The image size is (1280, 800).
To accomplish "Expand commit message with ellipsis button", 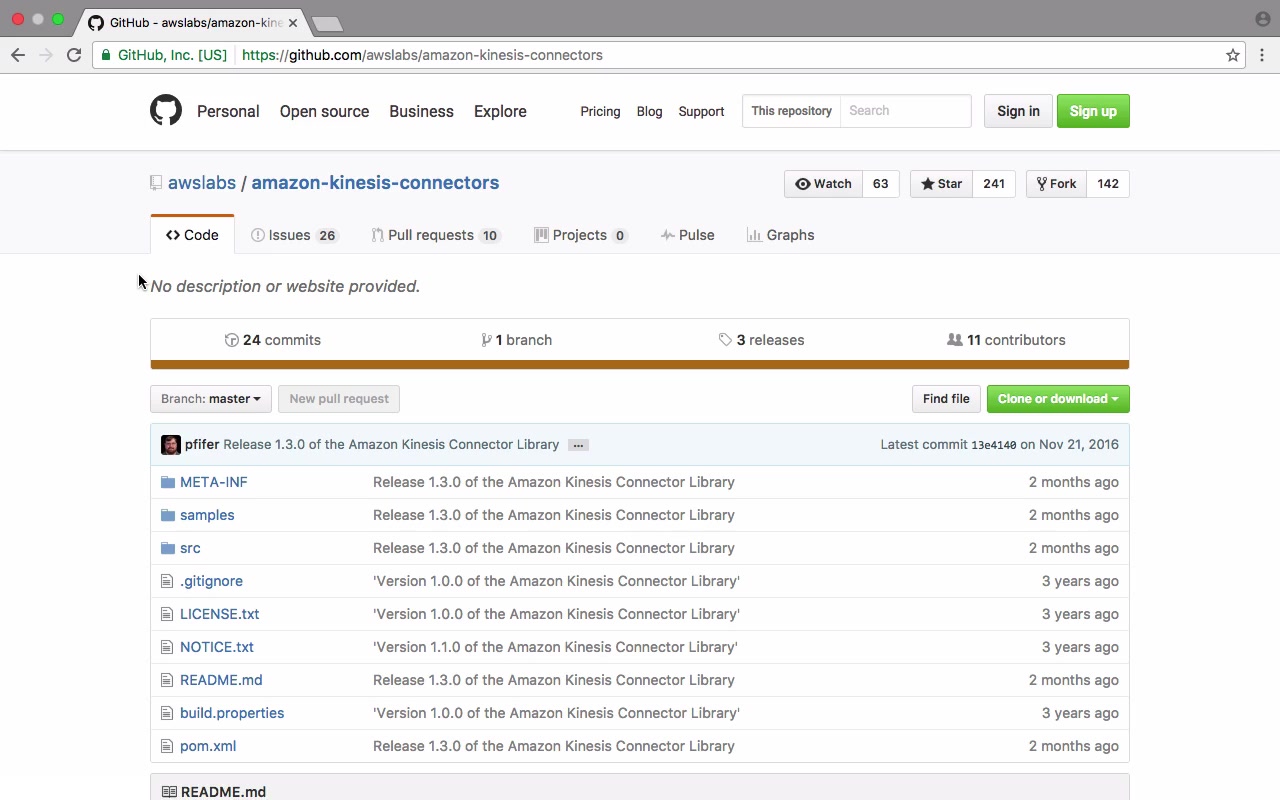I will [578, 445].
